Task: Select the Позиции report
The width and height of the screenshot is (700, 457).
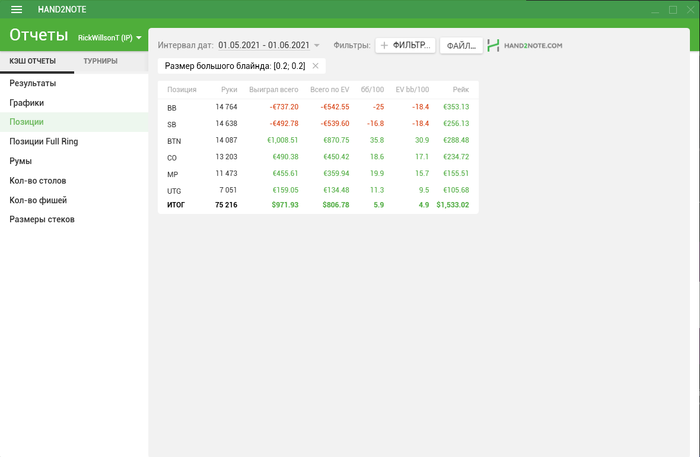Action: point(74,122)
